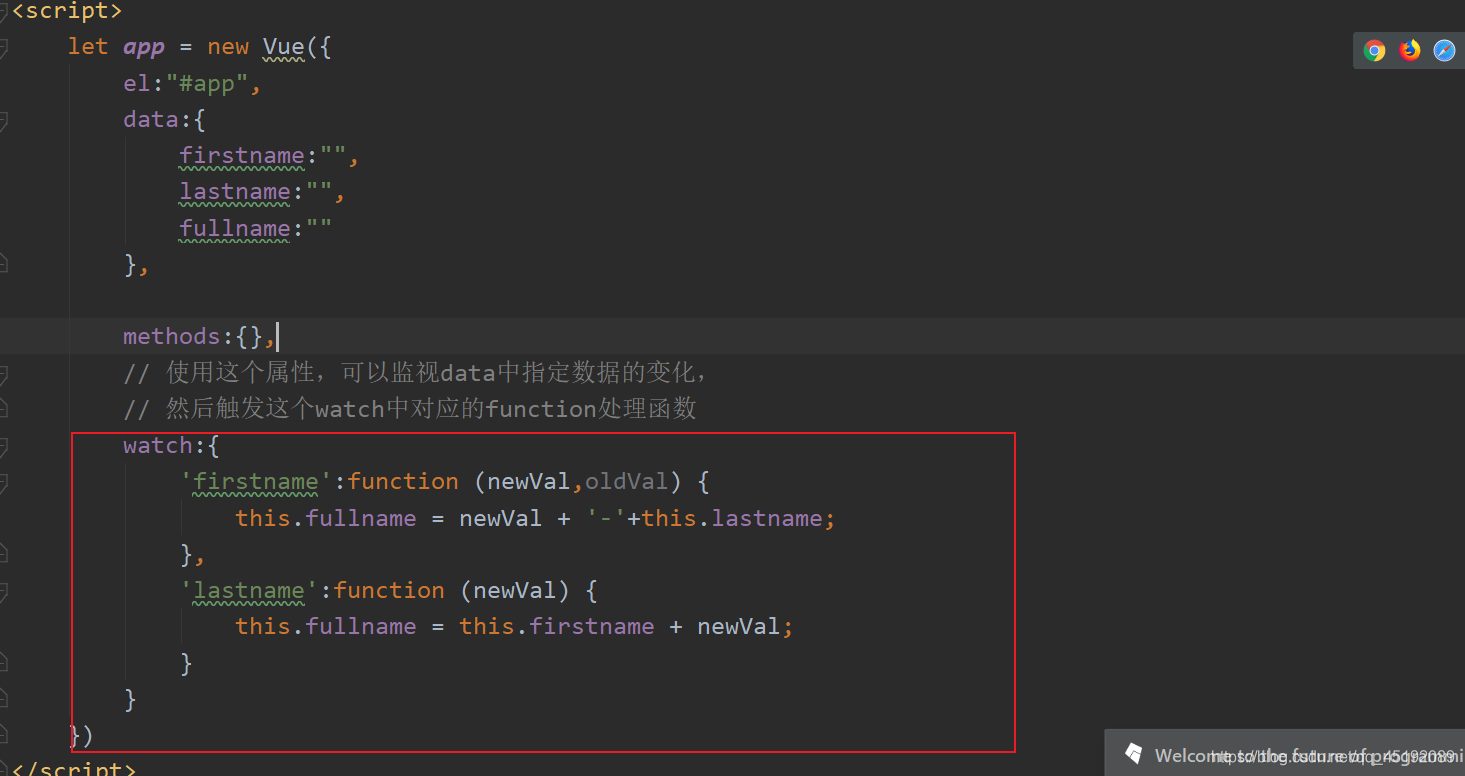
Task: Click 'fullname' property inside data object
Action: 235,228
